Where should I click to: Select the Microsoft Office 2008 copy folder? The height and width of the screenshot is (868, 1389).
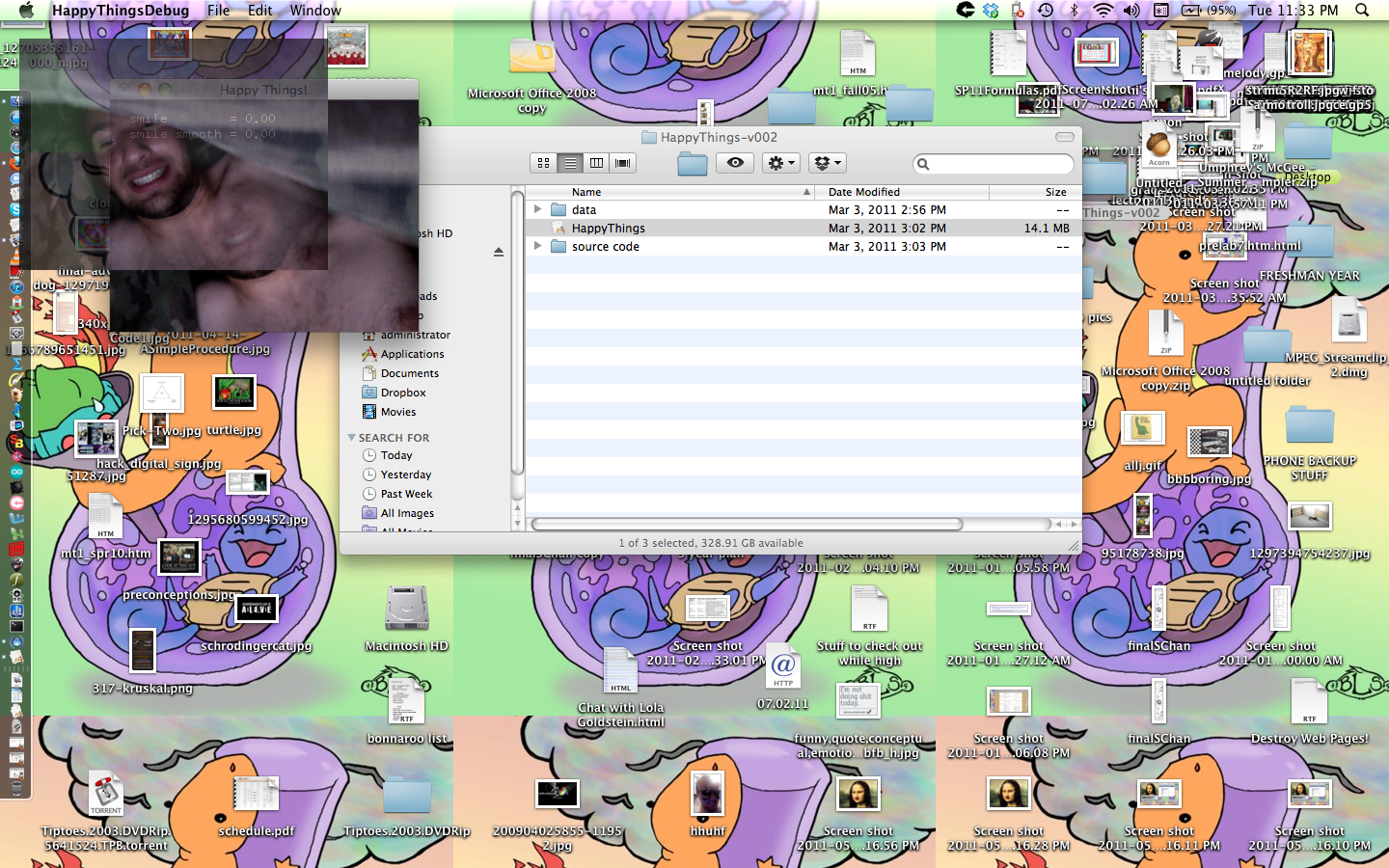(531, 56)
